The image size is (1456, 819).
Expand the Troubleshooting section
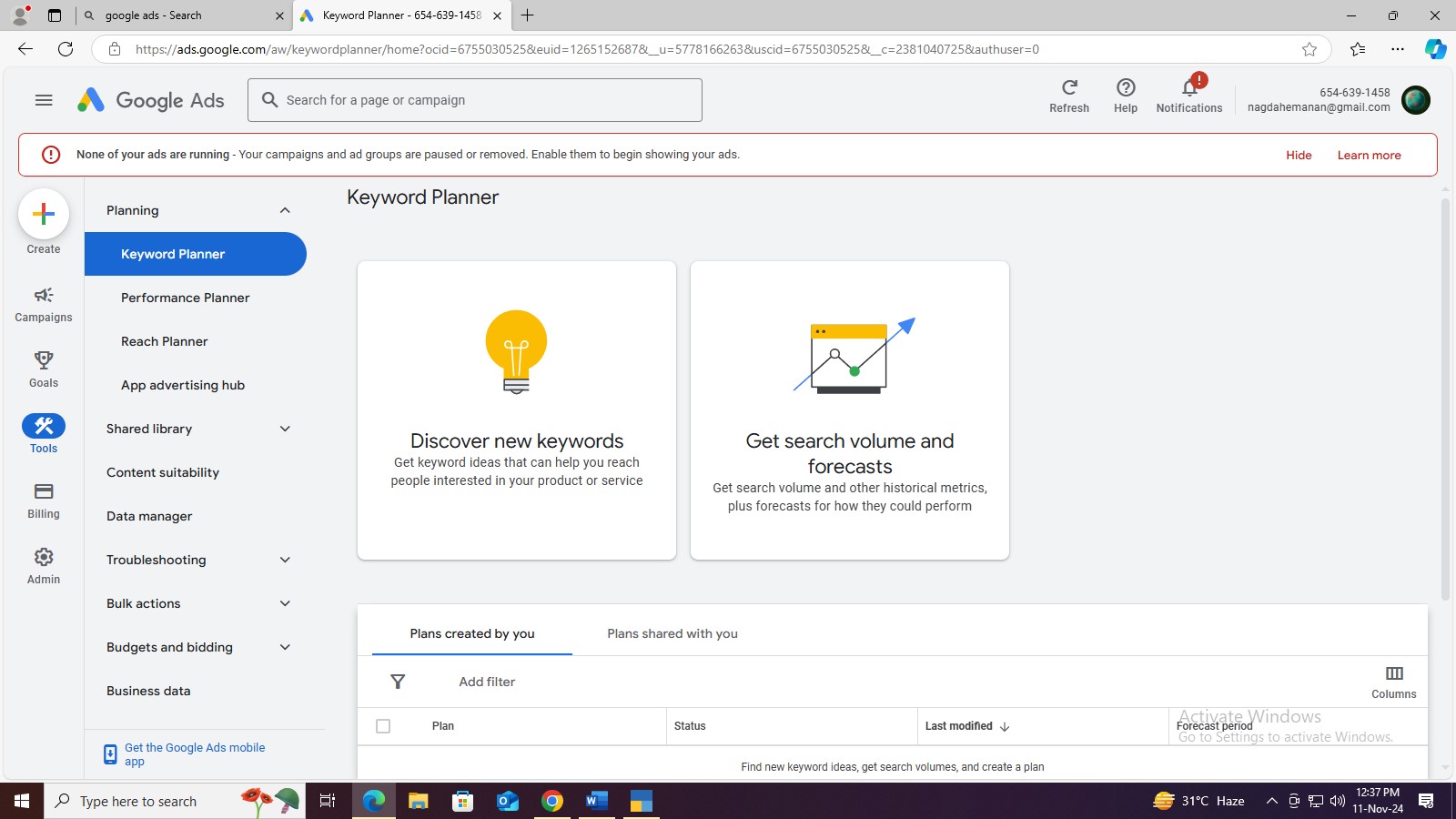pyautogui.click(x=285, y=560)
